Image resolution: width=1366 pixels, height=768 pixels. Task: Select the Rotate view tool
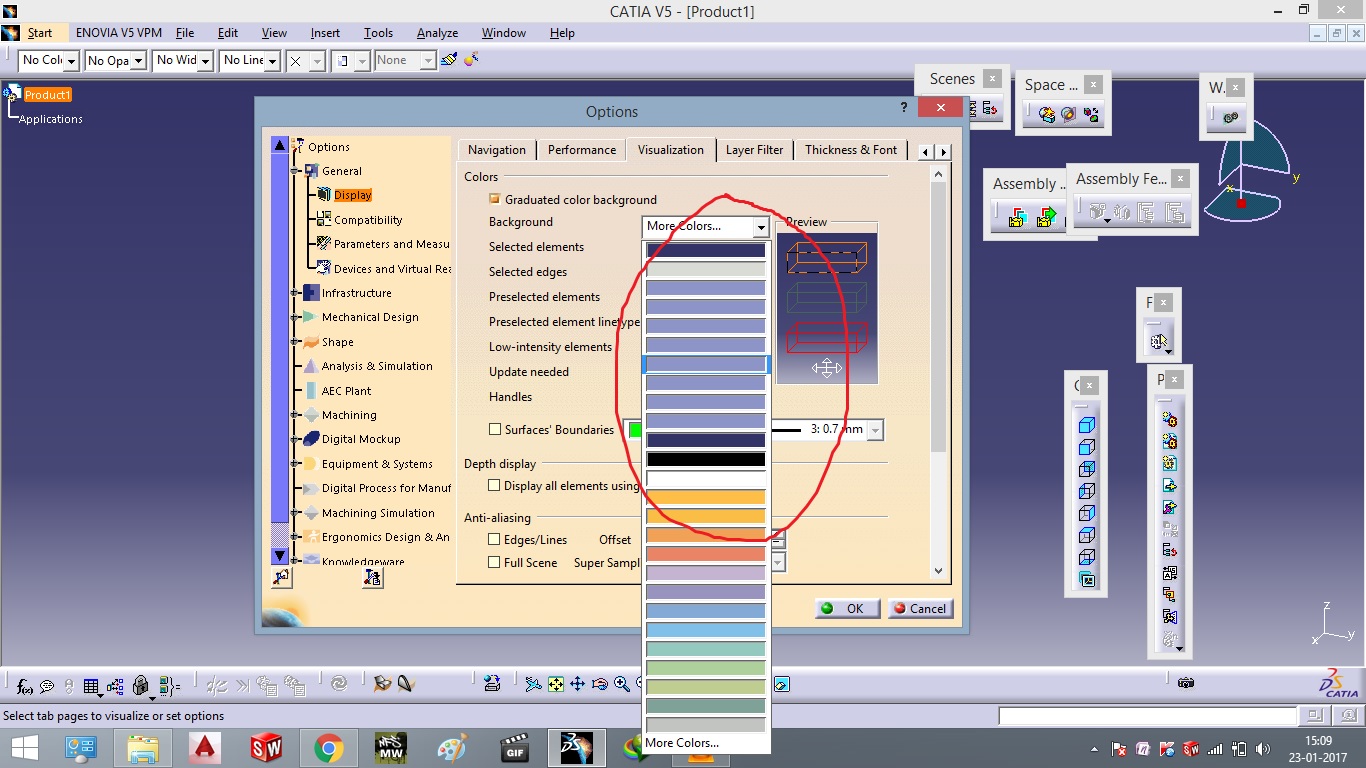(x=600, y=685)
